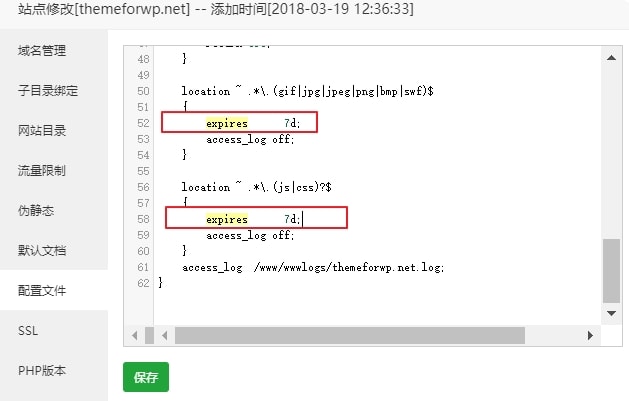Screen dimensions: 629x401
Task: Click horizontal scrollbar left arrow
Action: click(131, 332)
